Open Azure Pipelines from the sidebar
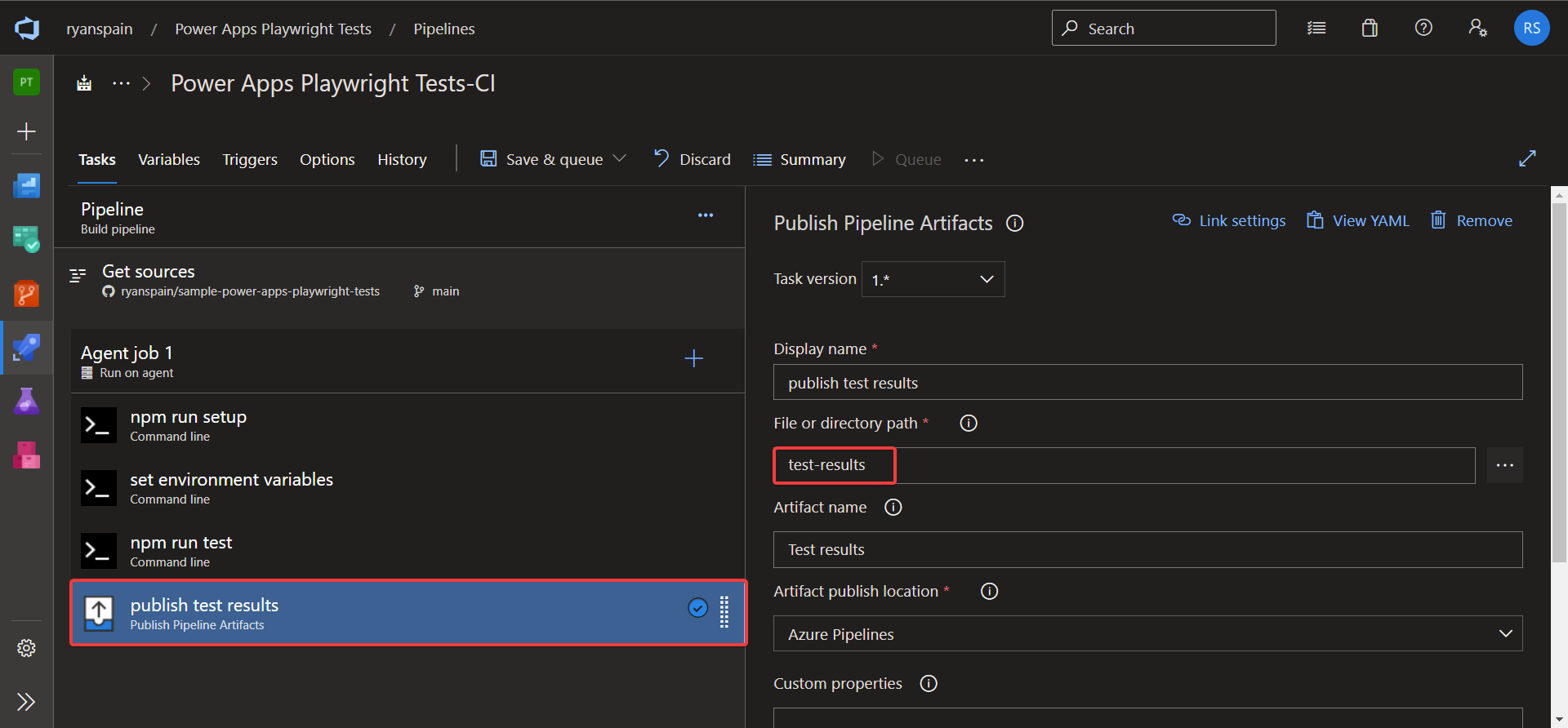The width and height of the screenshot is (1568, 728). point(27,347)
